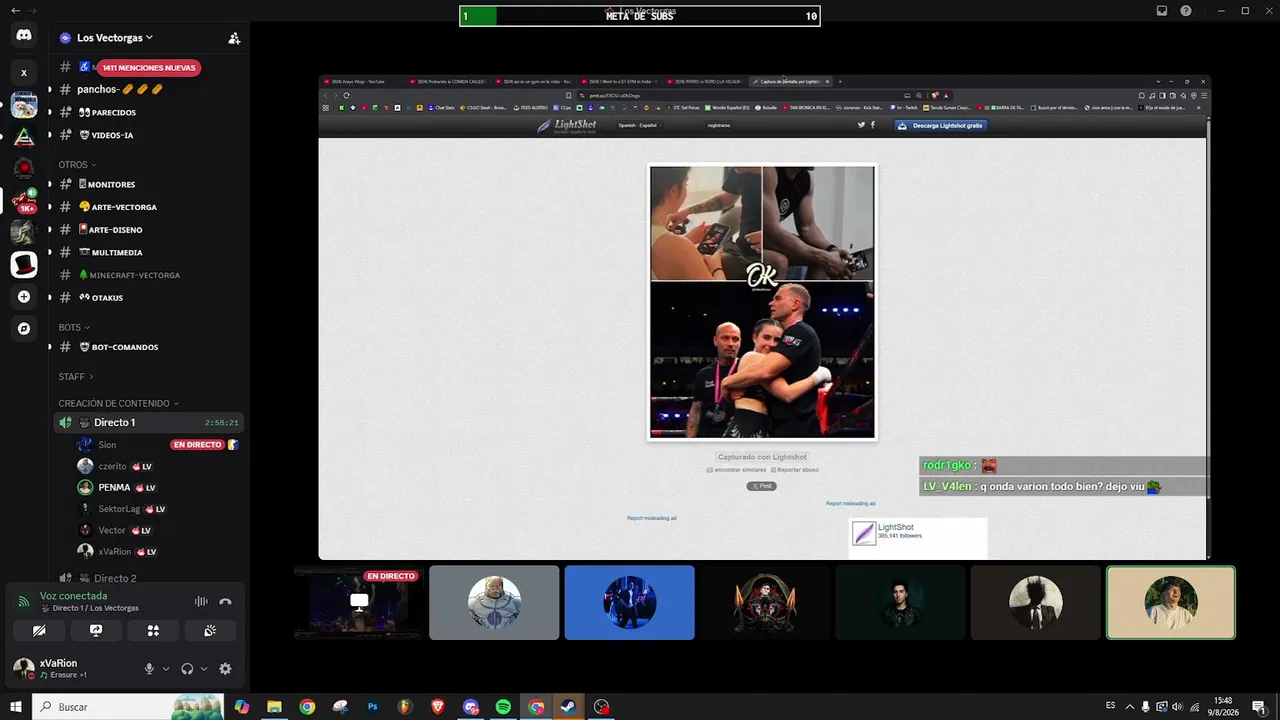Viewport: 1280px width, 720px height.
Task: Share your screen from voice panel
Action: coord(96,631)
